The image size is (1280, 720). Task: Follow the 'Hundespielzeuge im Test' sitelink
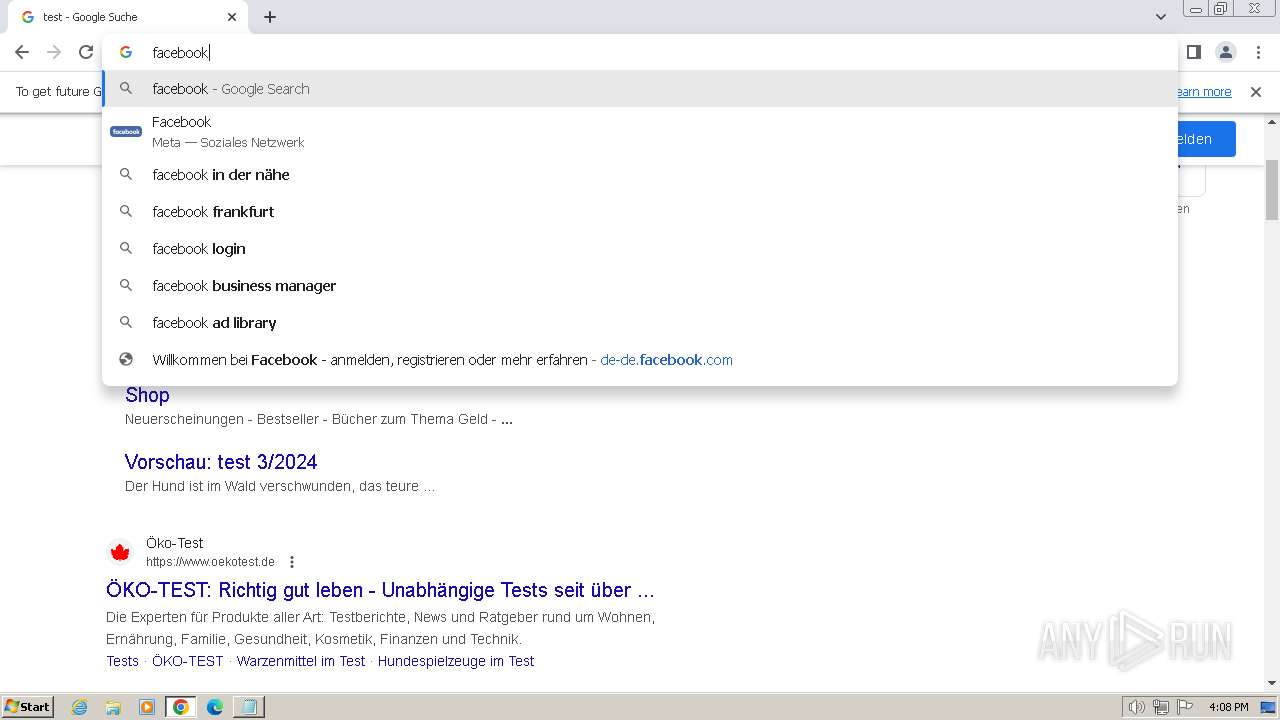(456, 661)
